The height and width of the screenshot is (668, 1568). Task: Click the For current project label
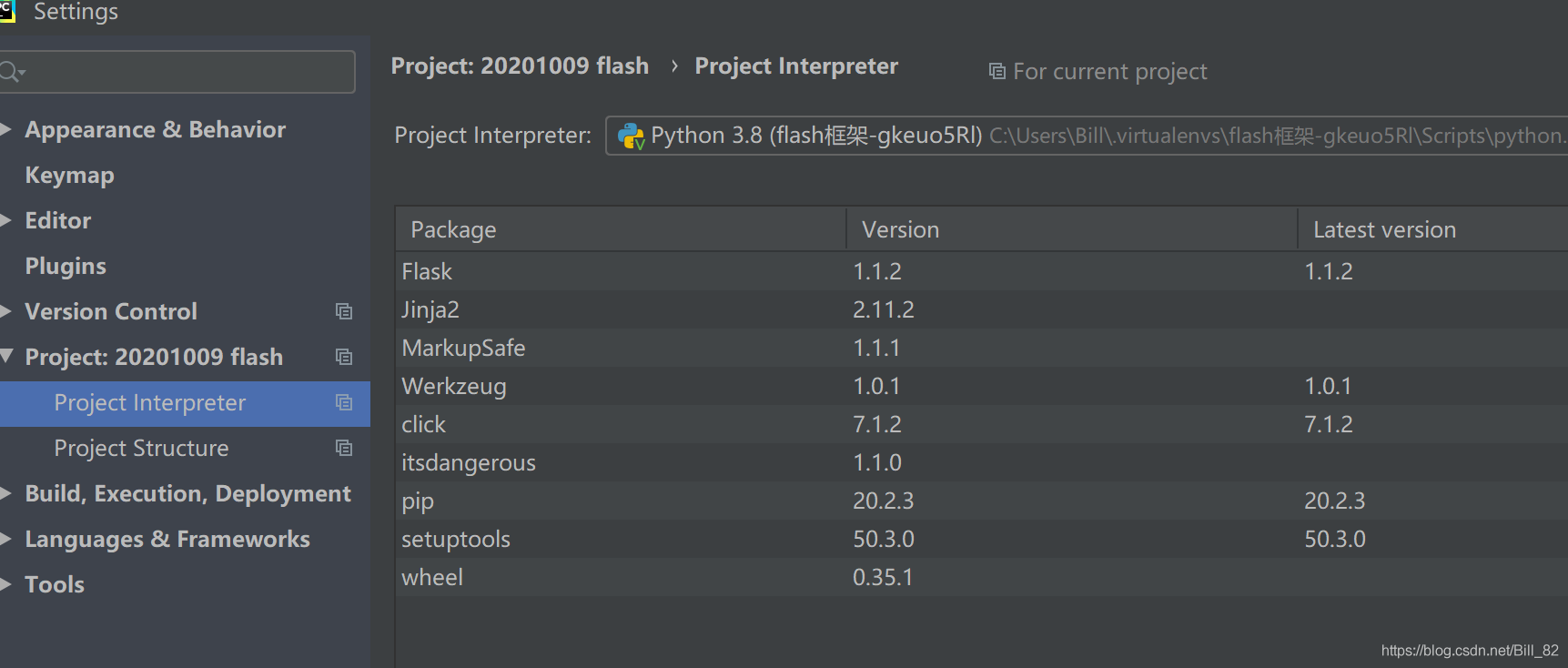pyautogui.click(x=1110, y=72)
